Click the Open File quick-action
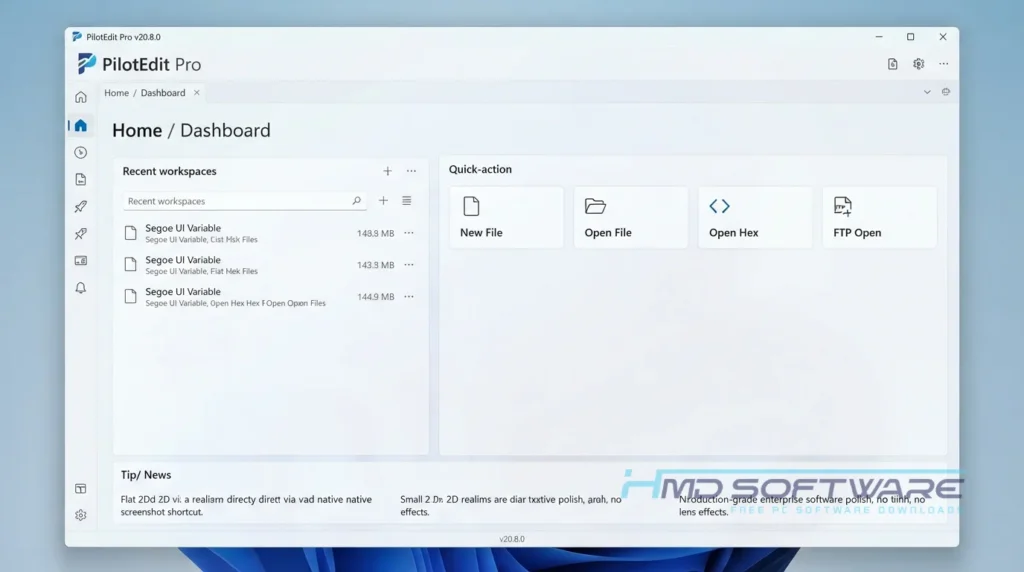This screenshot has width=1024, height=572. pos(631,217)
